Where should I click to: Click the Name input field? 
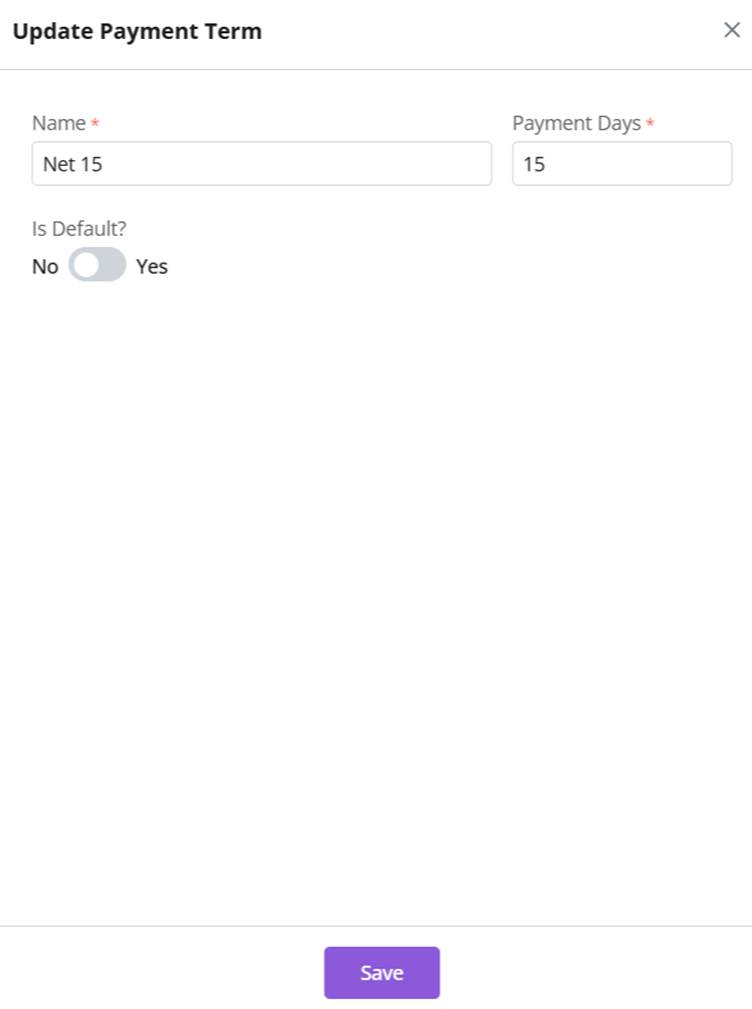pyautogui.click(x=262, y=164)
